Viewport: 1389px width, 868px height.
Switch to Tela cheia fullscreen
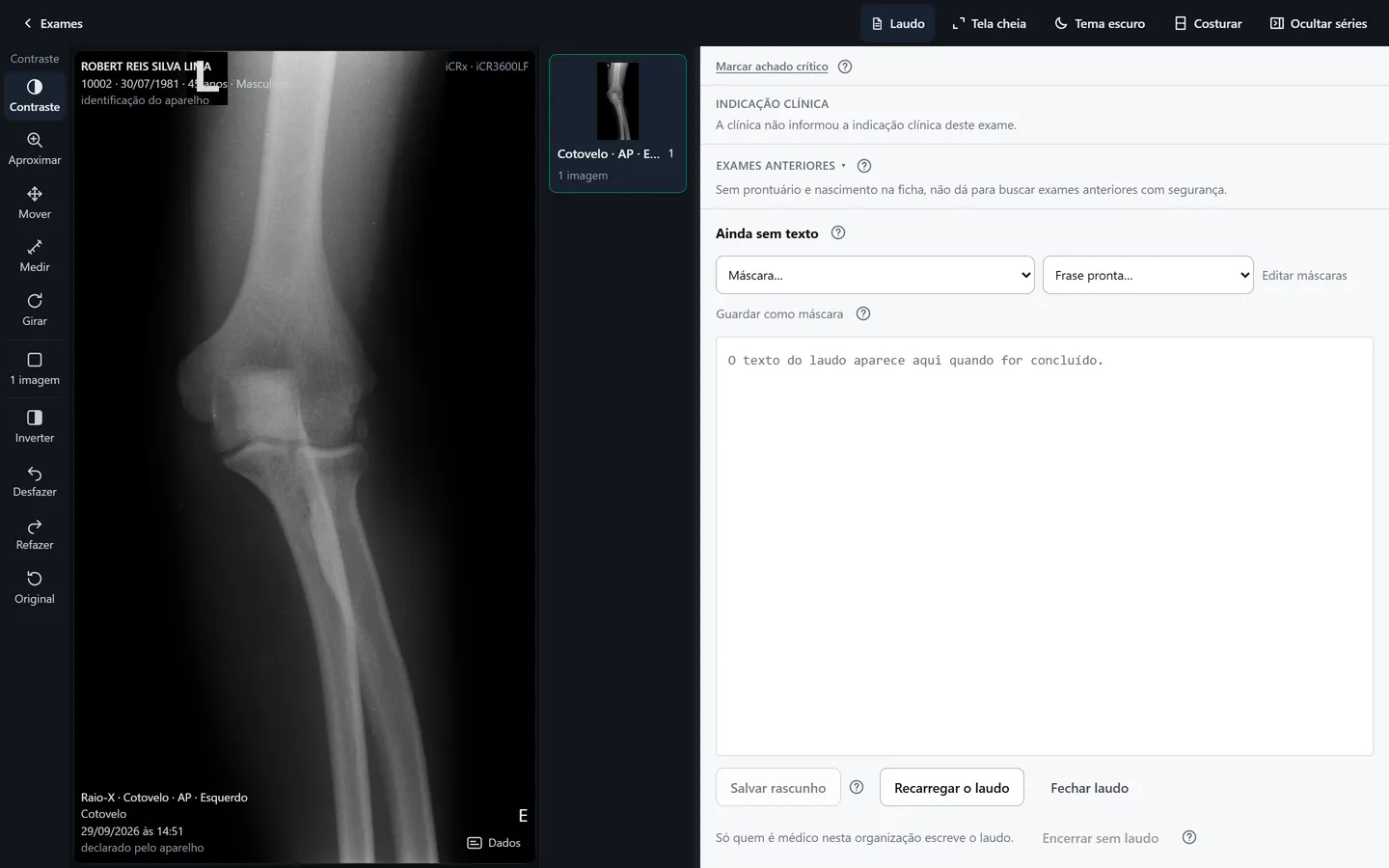pos(989,23)
